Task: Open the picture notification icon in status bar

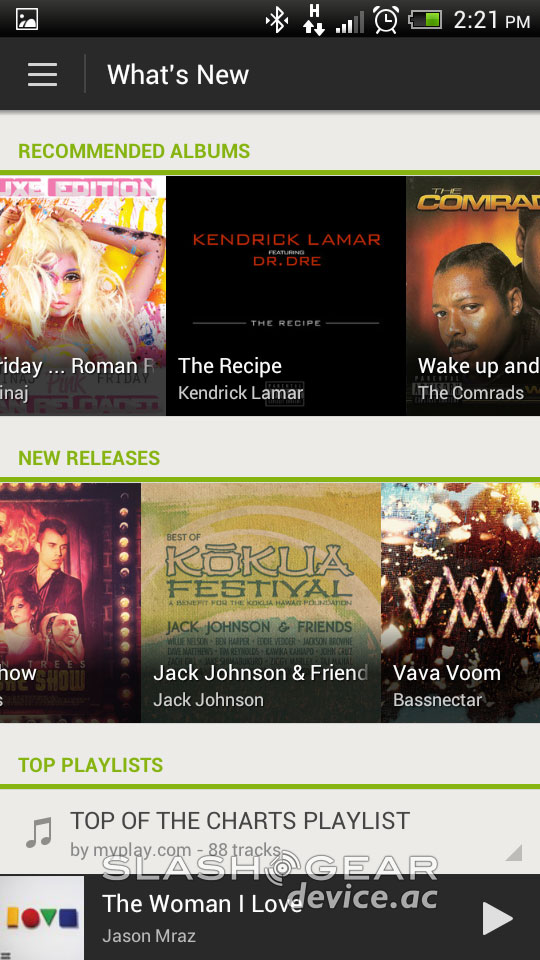Action: (27, 20)
